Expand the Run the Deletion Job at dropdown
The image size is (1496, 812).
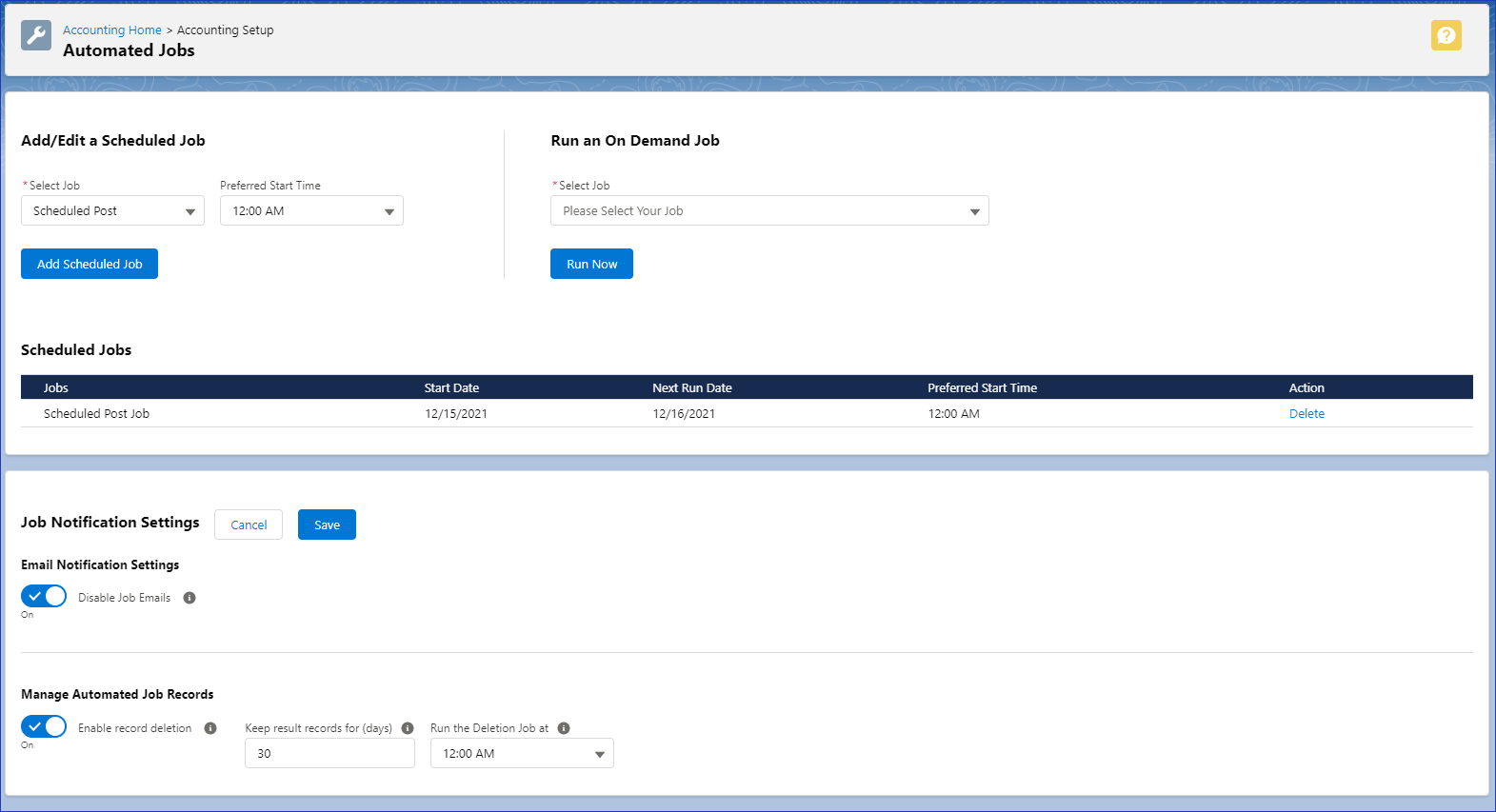click(522, 754)
